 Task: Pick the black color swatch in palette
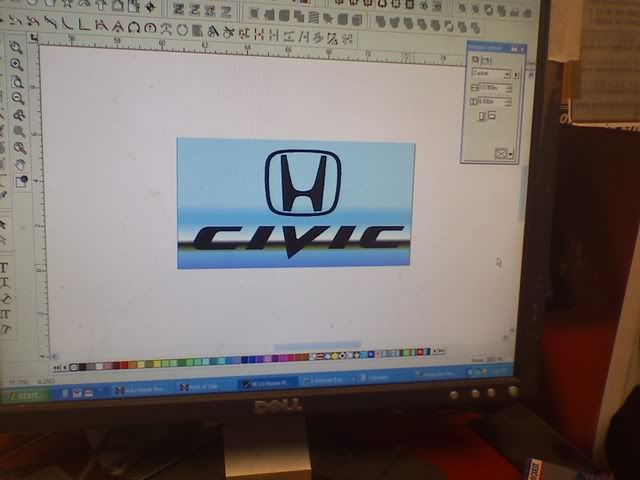pos(82,367)
